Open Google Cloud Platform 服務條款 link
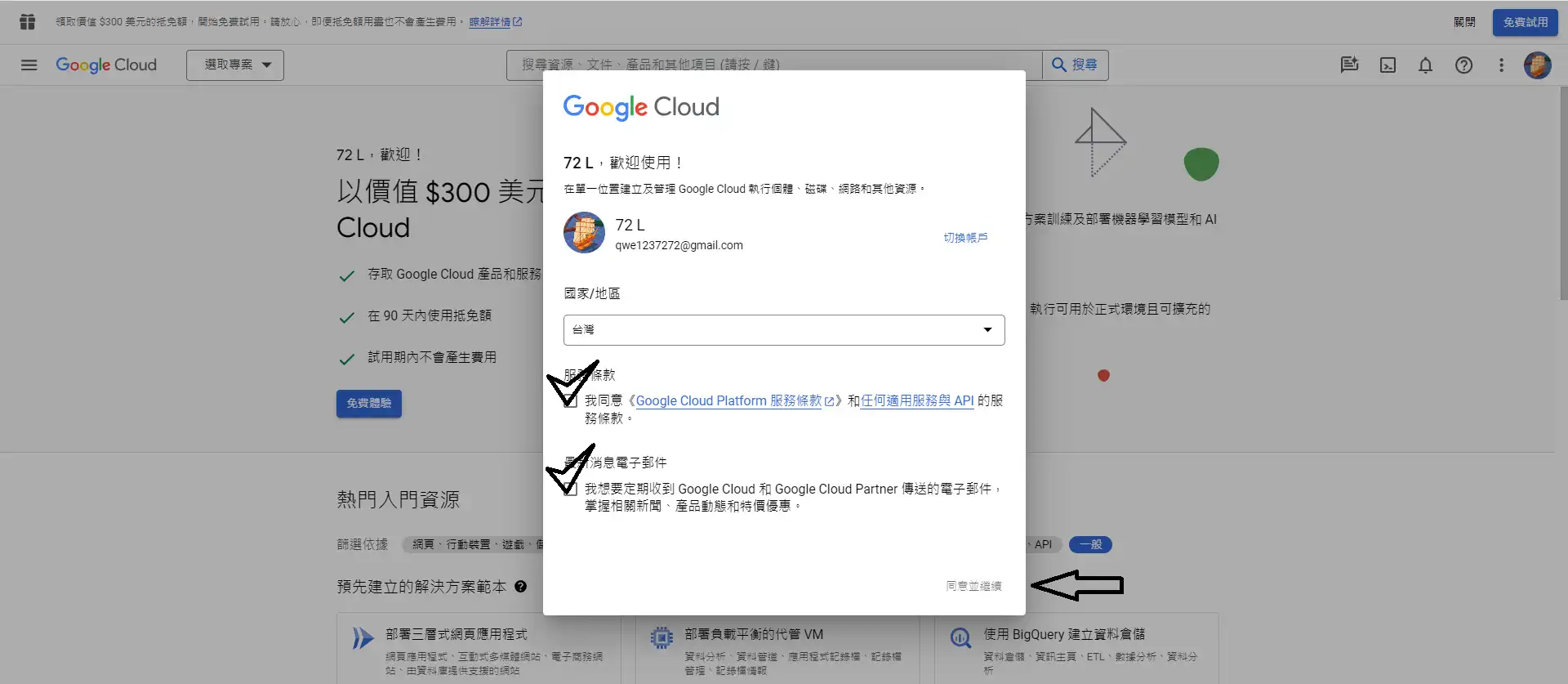Image resolution: width=1568 pixels, height=684 pixels. click(x=728, y=401)
